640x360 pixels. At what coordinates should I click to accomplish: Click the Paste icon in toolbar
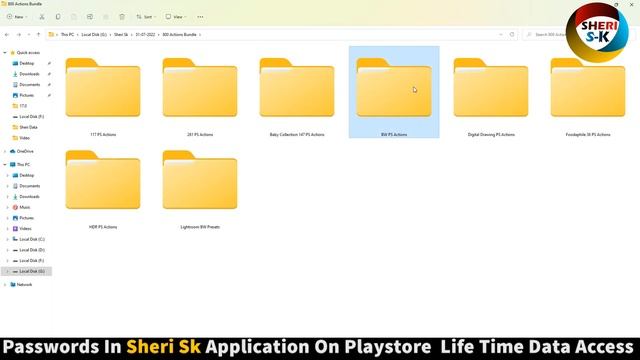pos(74,17)
